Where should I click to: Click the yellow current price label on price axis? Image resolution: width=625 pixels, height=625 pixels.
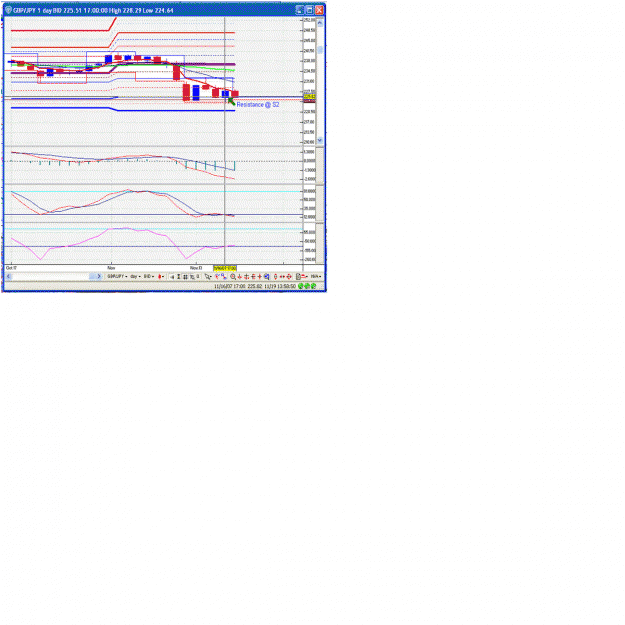click(x=310, y=97)
